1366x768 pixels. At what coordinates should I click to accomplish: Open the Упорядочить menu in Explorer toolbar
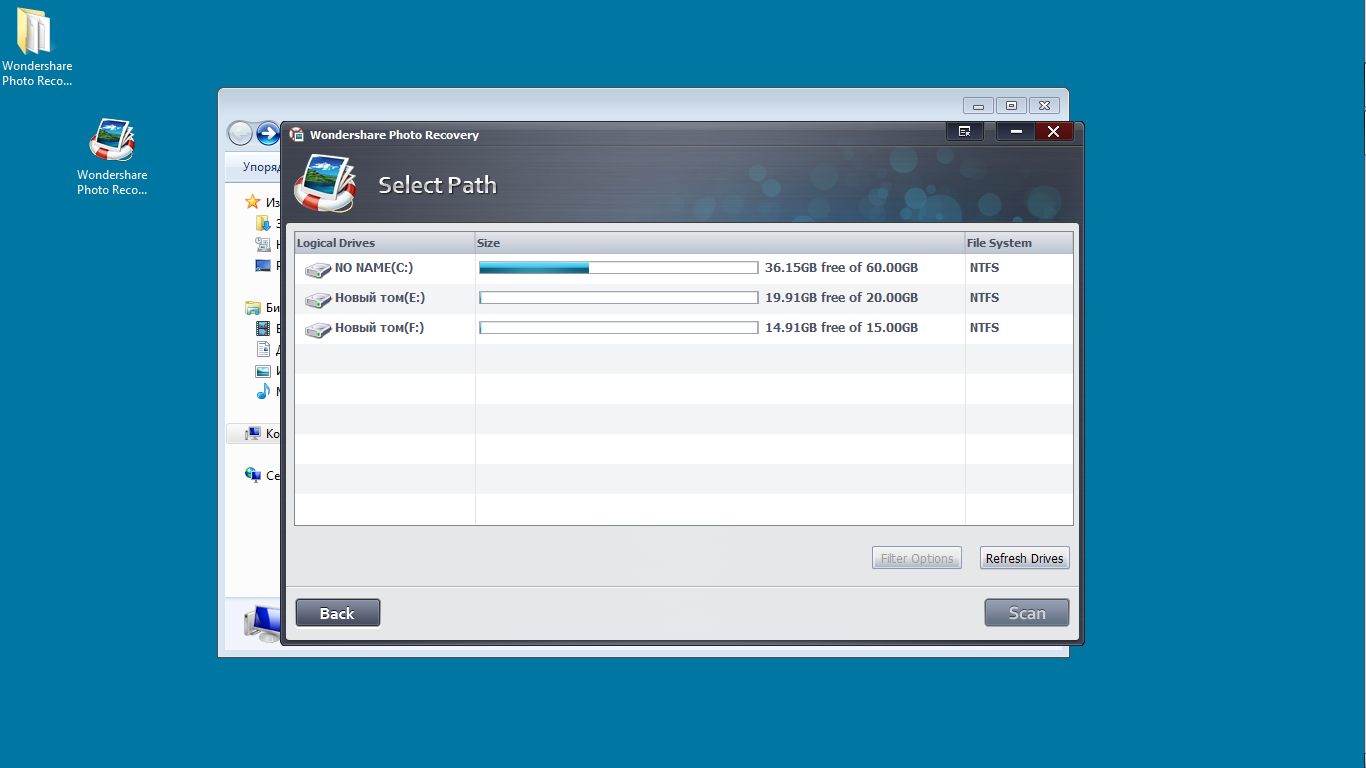[x=261, y=167]
